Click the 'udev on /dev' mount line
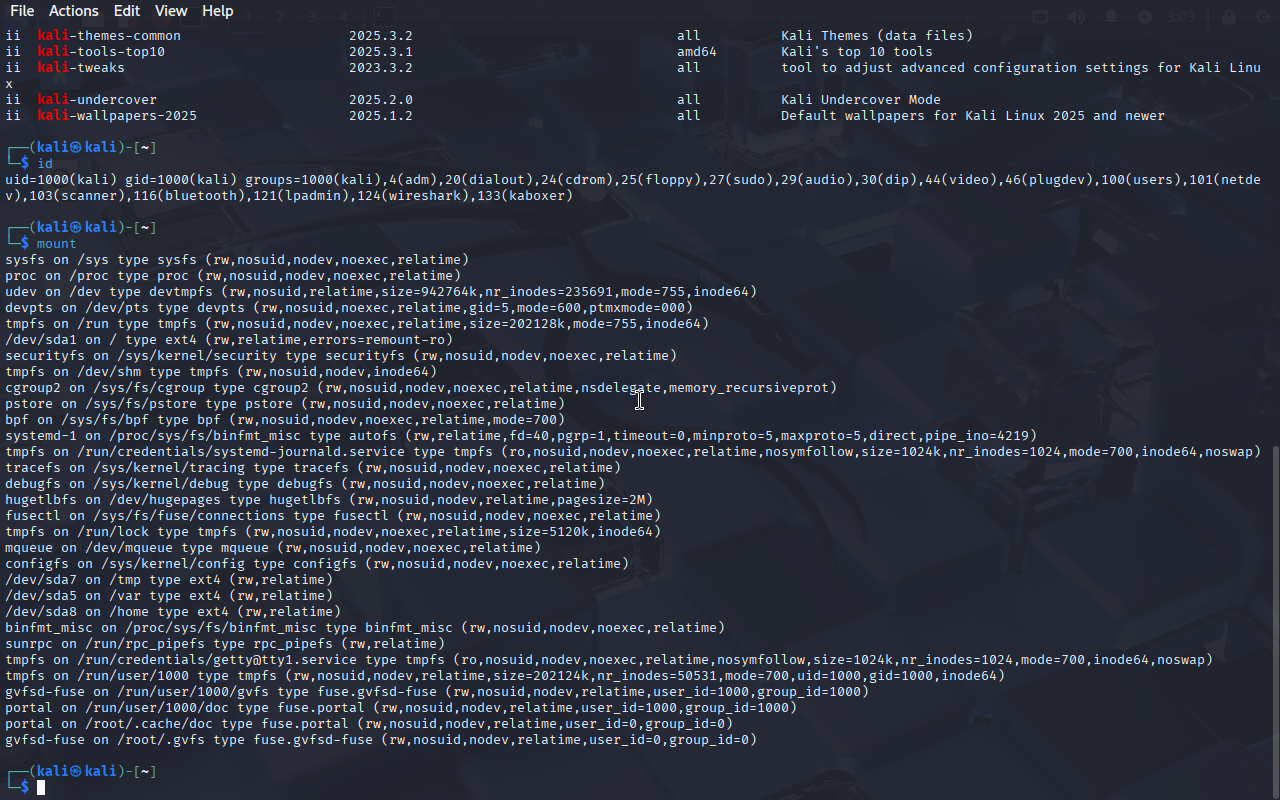Viewport: 1280px width, 800px height. click(381, 292)
